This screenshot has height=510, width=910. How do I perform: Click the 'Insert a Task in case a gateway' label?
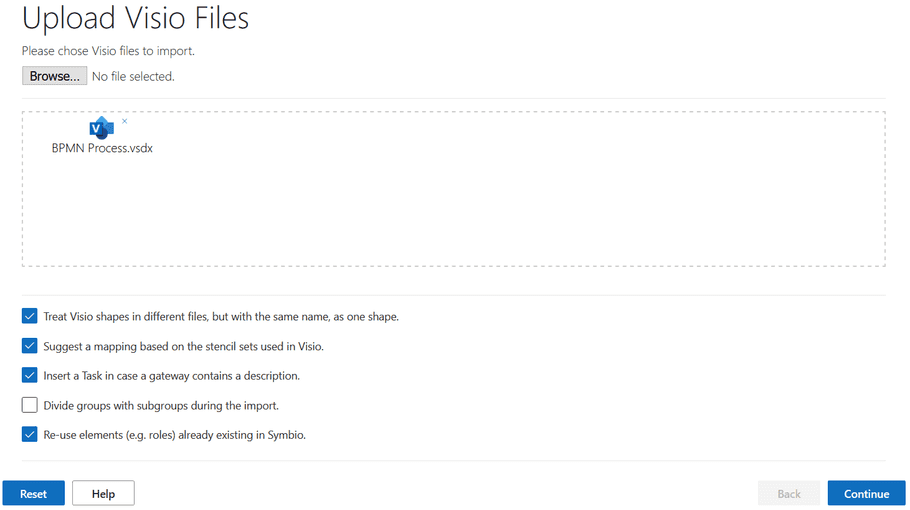click(171, 376)
